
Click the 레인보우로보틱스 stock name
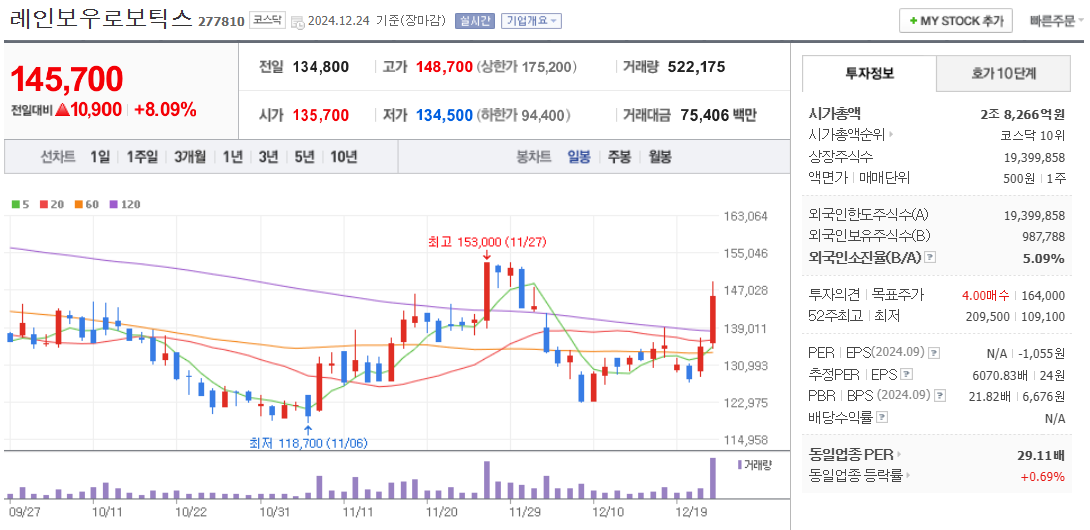pyautogui.click(x=101, y=18)
